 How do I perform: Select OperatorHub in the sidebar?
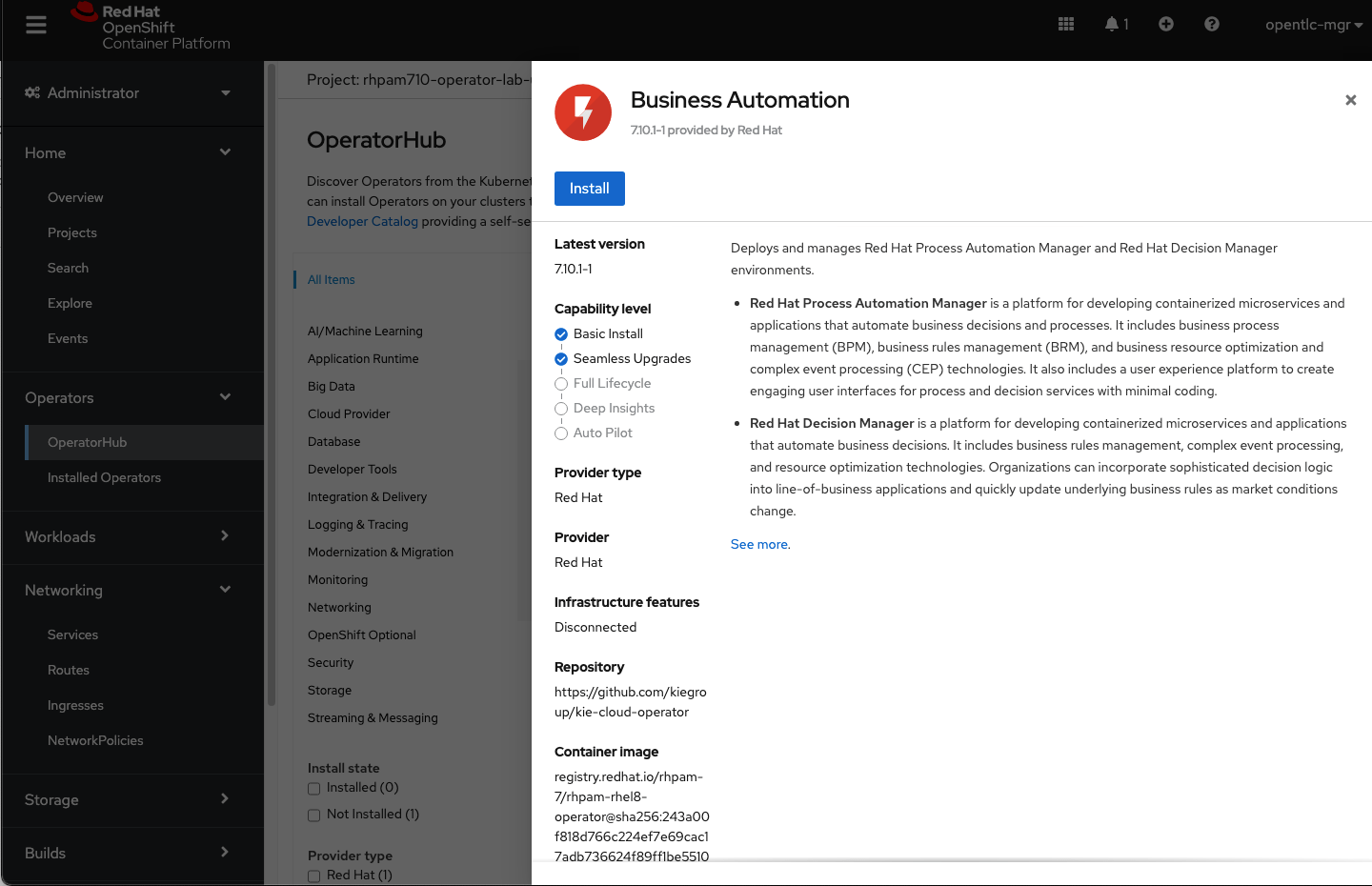click(145, 442)
